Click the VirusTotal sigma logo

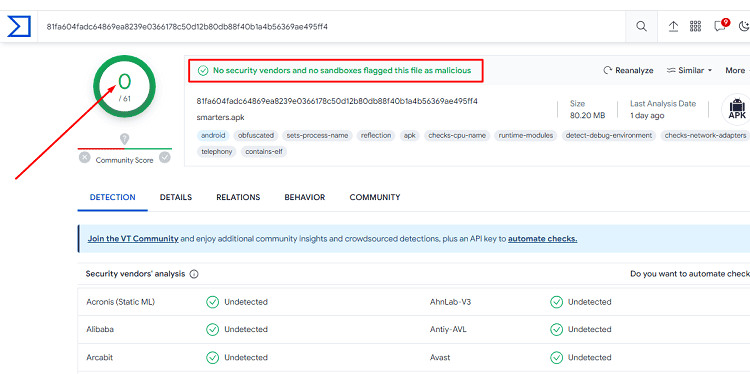[x=19, y=26]
